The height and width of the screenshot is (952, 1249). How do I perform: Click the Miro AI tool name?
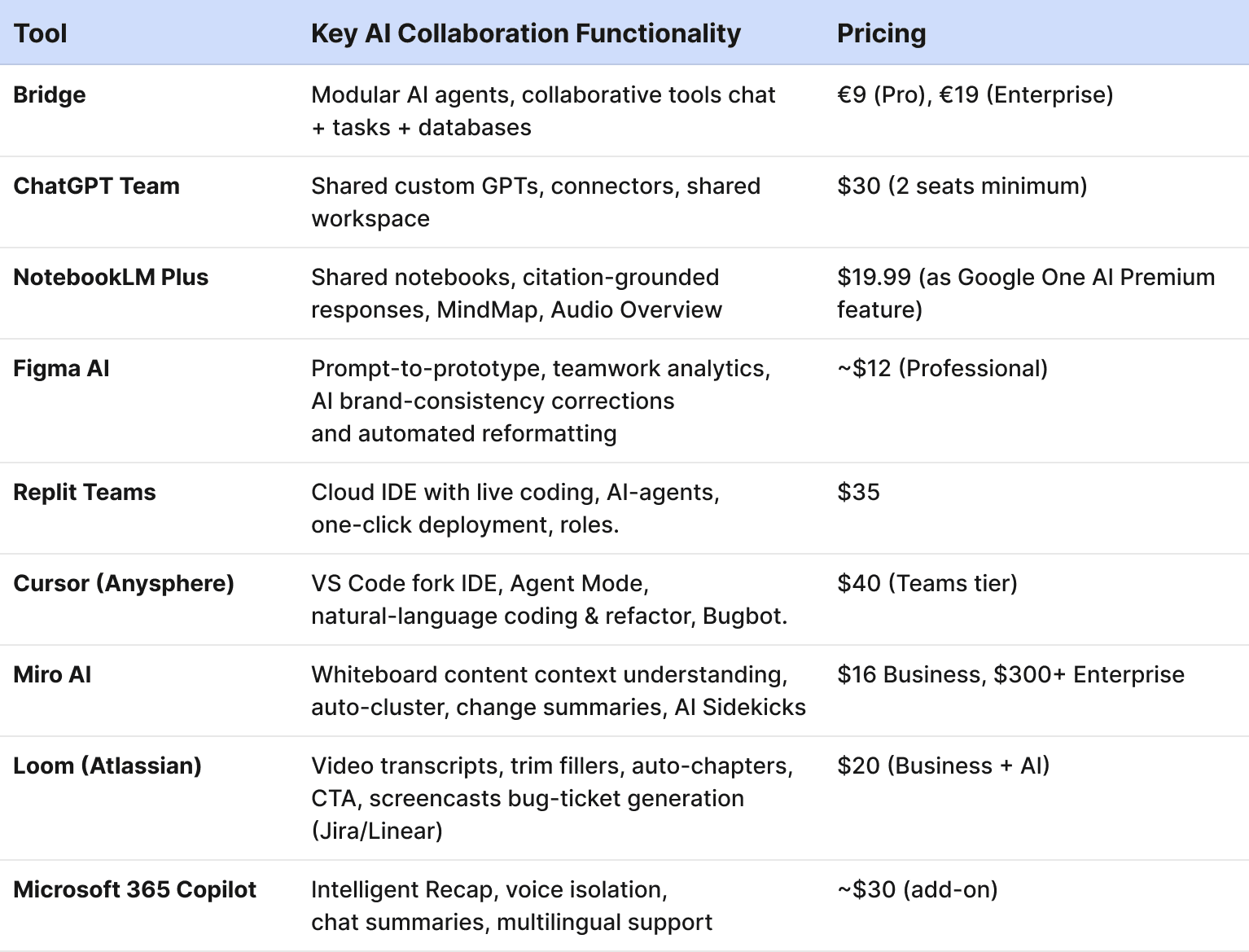(52, 674)
